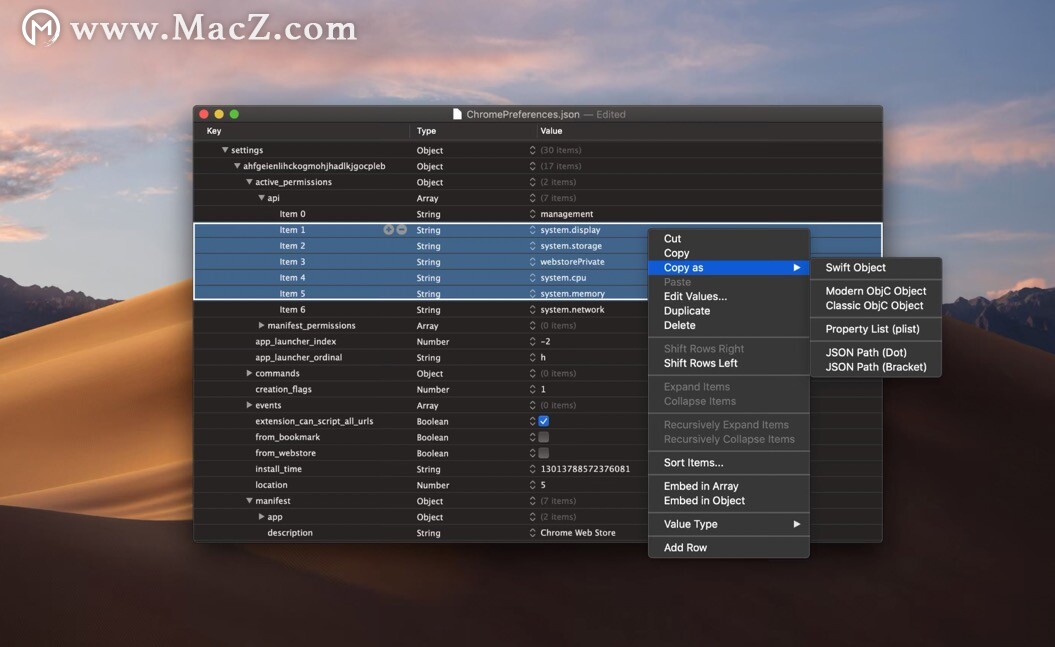This screenshot has width=1055, height=647.
Task: Copy selection as Classic ObjC Object
Action: 876,305
